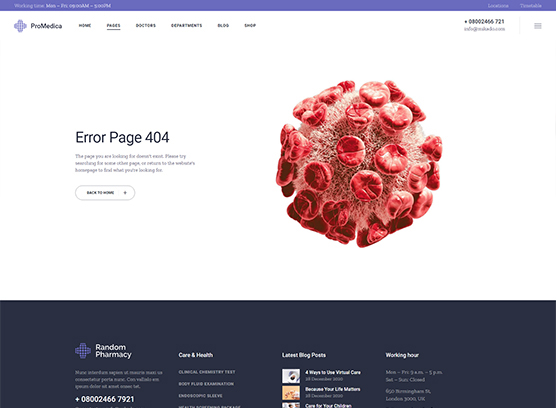Open the Timetable link in top bar
The image size is (556, 408).
530,6
